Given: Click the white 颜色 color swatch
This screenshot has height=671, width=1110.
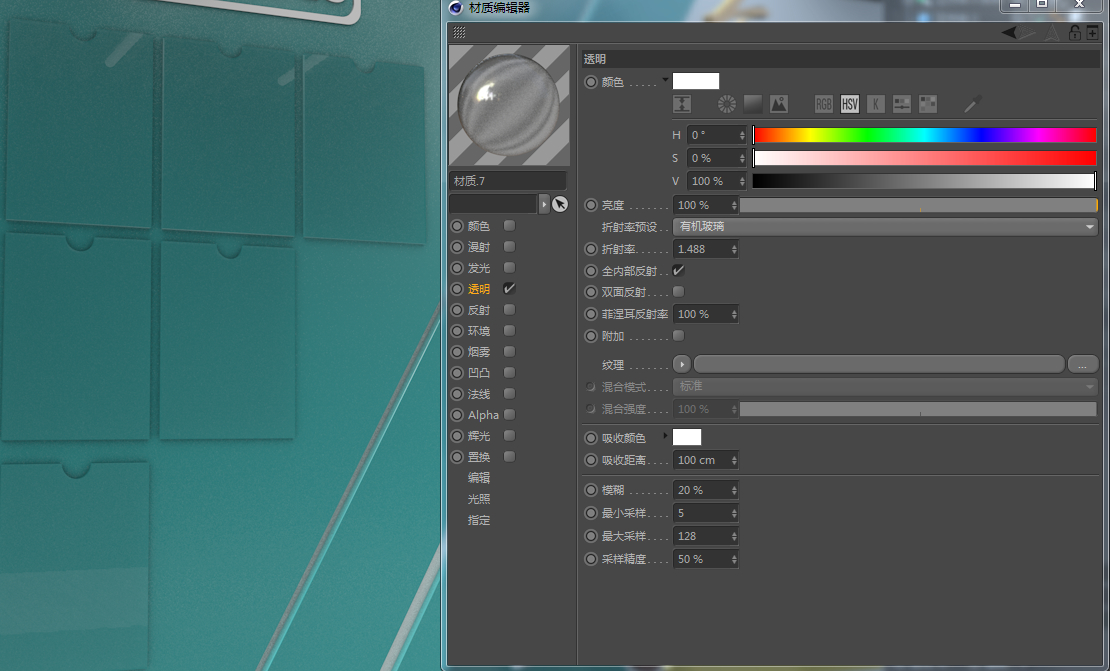Looking at the screenshot, I should click(x=696, y=81).
